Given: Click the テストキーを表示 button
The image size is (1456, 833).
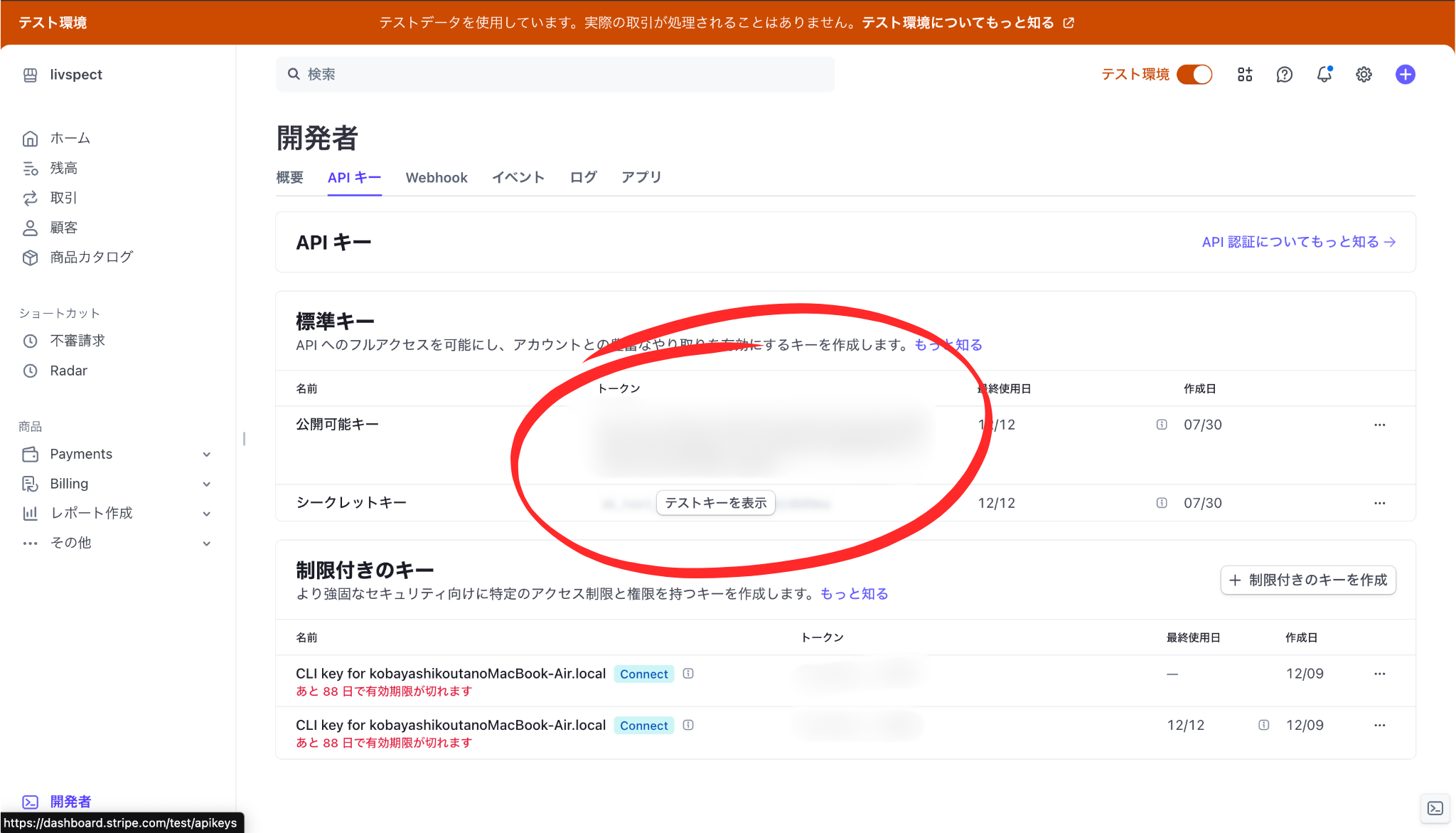Looking at the screenshot, I should pyautogui.click(x=715, y=503).
